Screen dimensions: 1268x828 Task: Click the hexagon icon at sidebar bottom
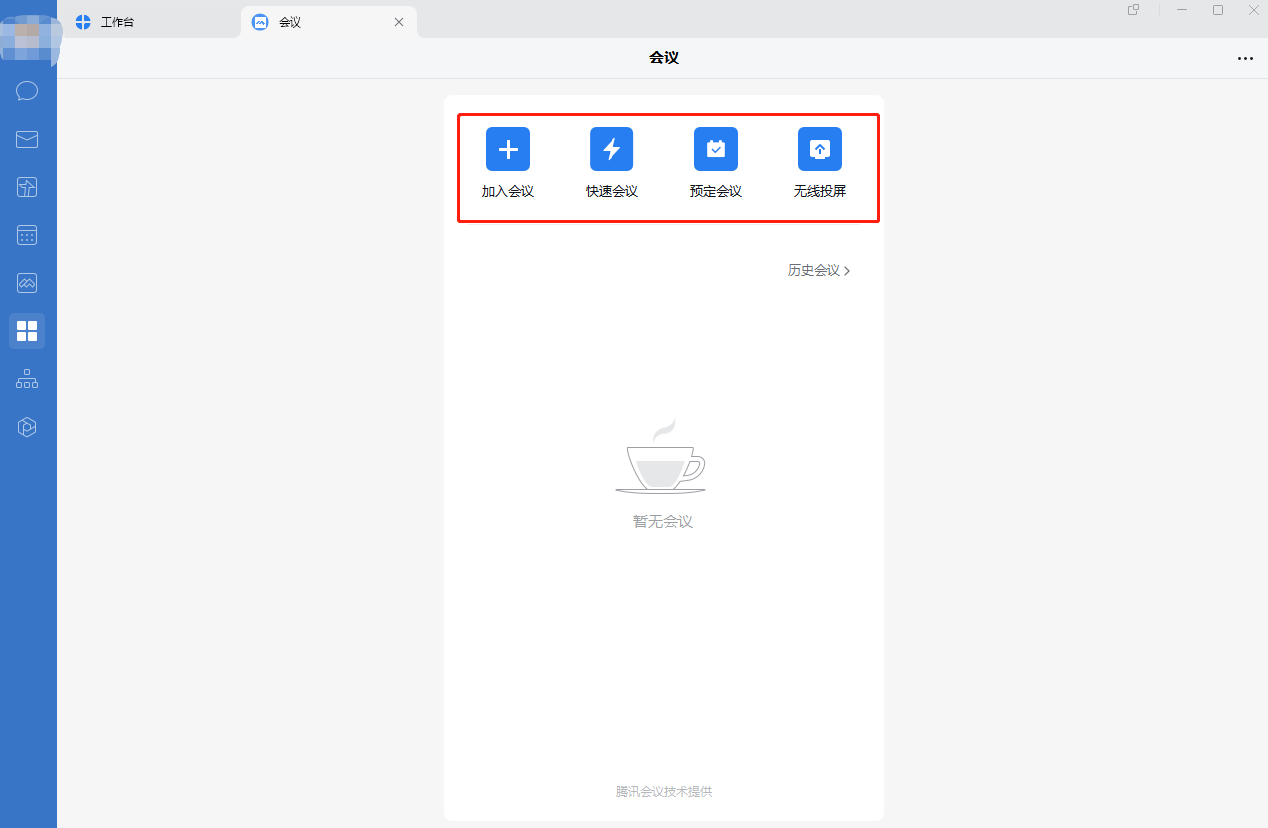(x=27, y=427)
